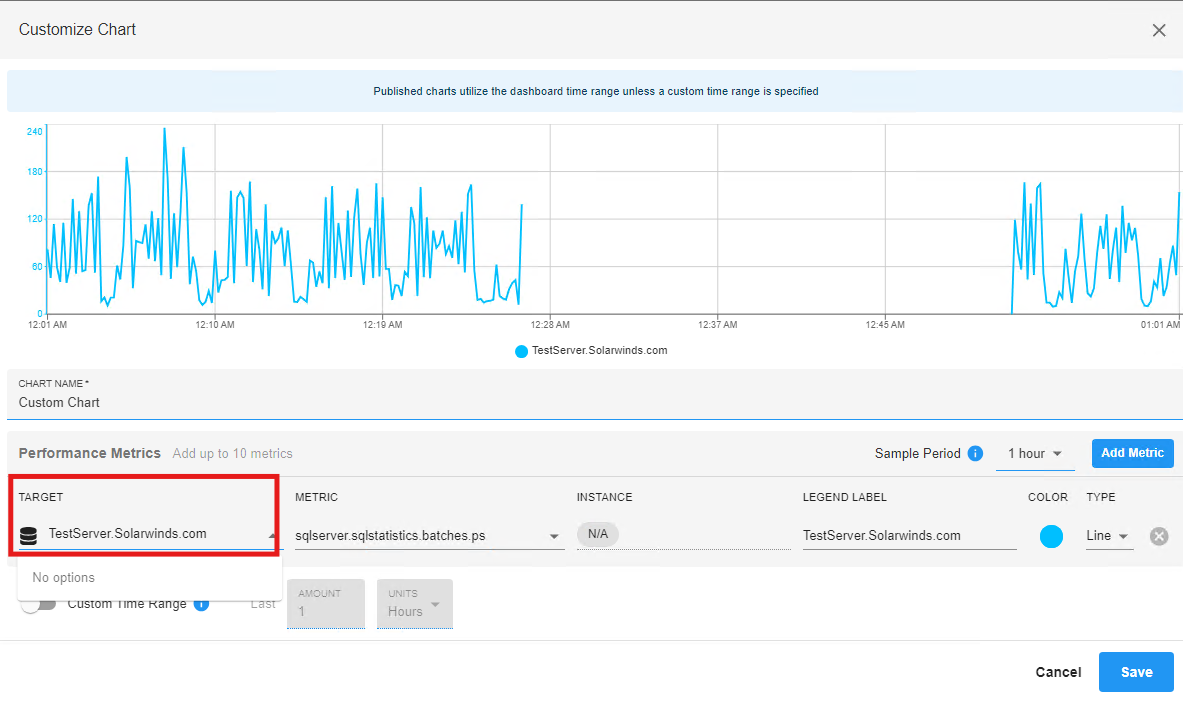
Task: Open the Sample Period 1 hour dropdown
Action: pos(1034,453)
